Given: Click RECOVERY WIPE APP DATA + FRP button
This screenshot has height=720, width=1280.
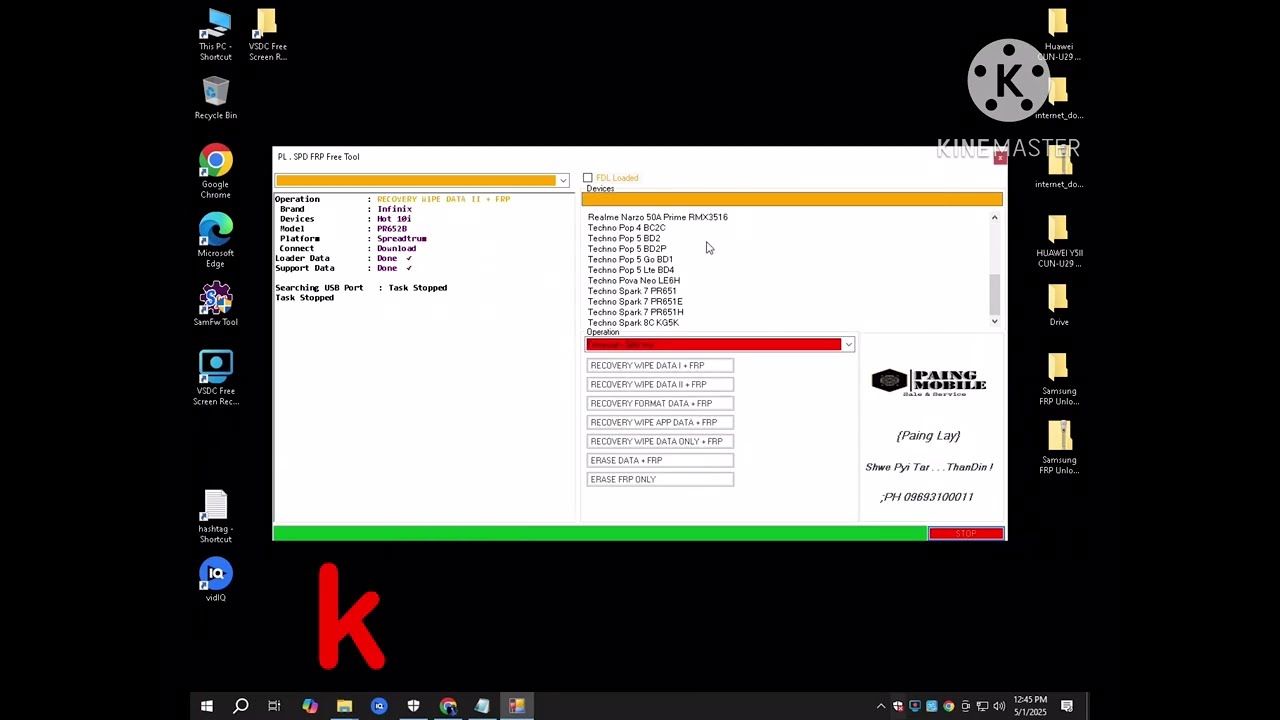Looking at the screenshot, I should point(660,422).
